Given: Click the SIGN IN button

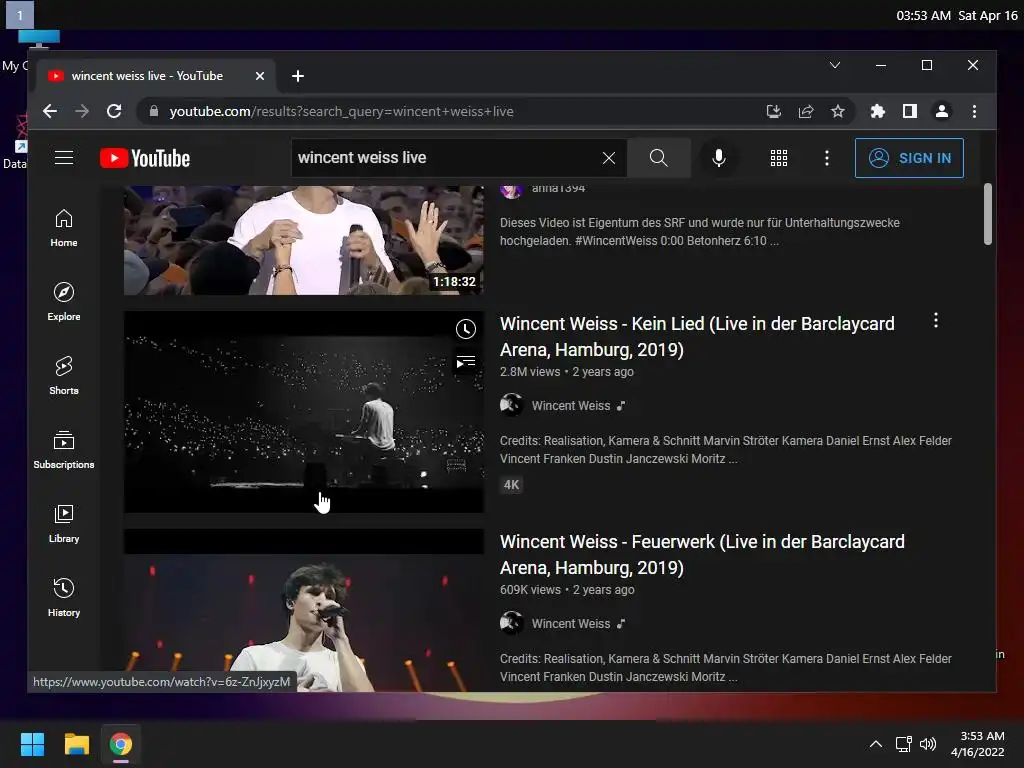Looking at the screenshot, I should click(909, 158).
